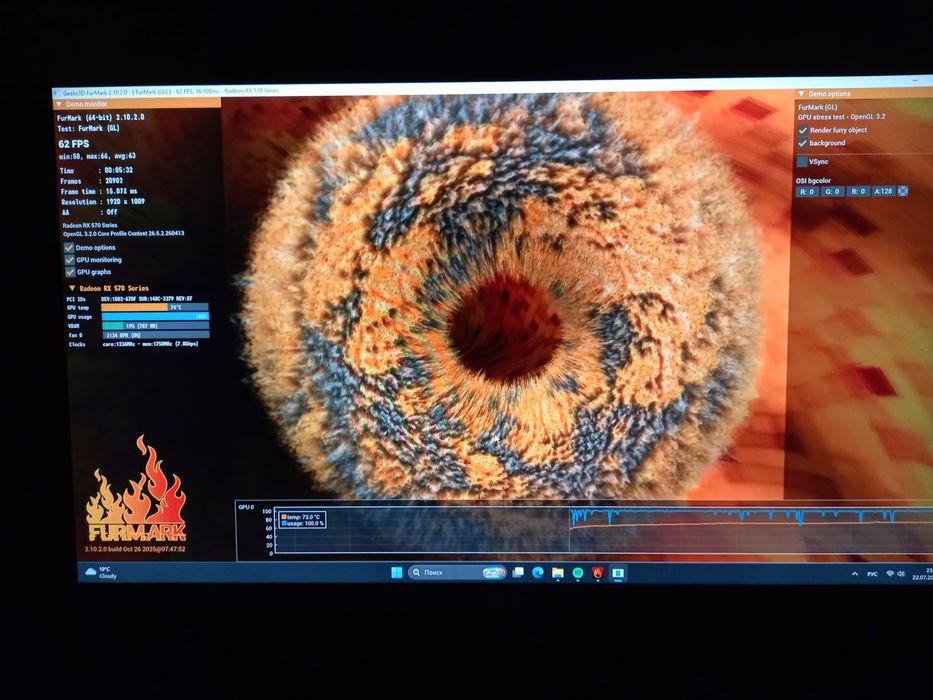Viewport: 933px width, 700px height.
Task: Click the active blue window taskbar icon
Action: 618,573
